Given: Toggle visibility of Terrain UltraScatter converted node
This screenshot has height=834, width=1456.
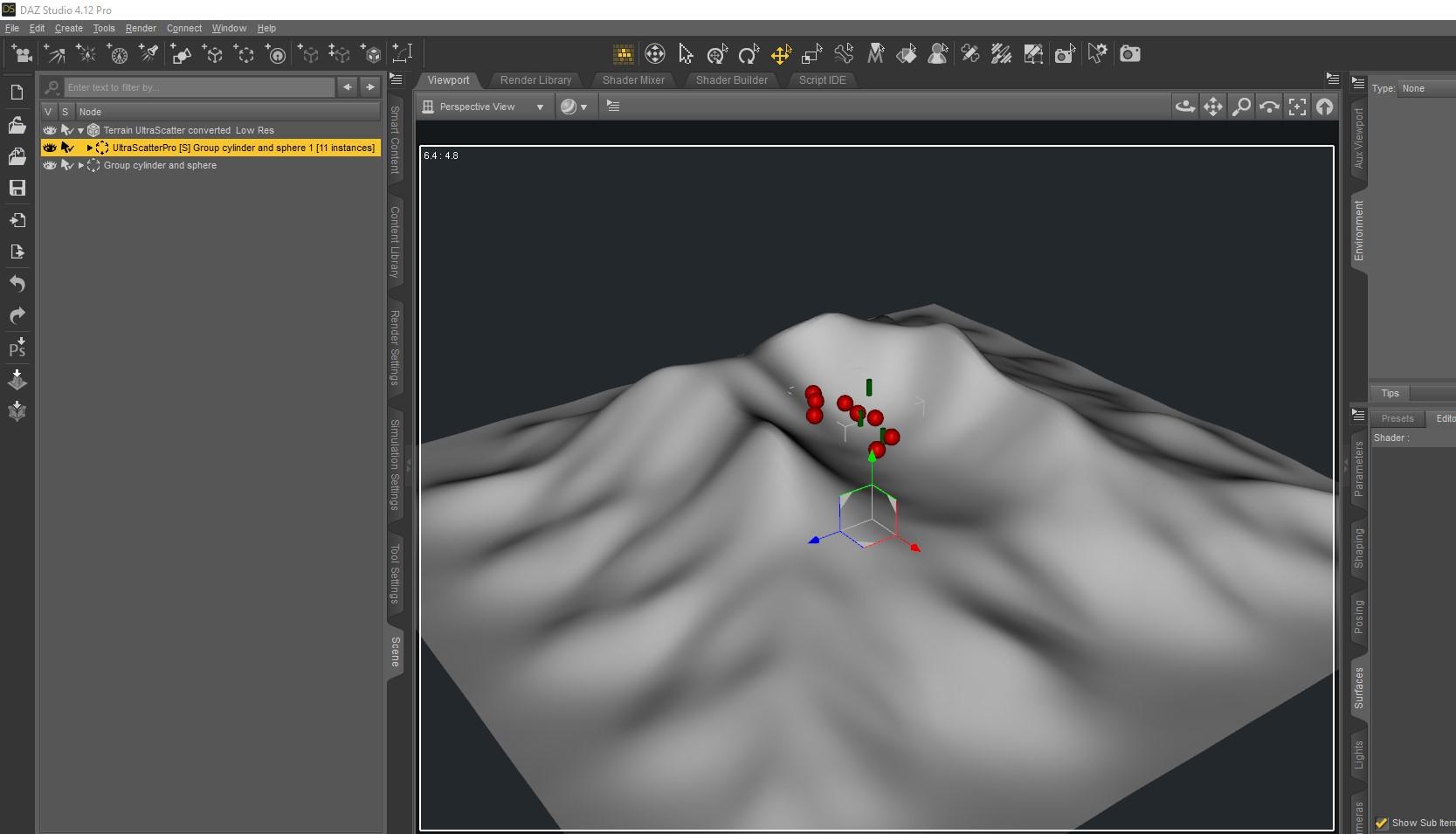Looking at the screenshot, I should coord(50,130).
